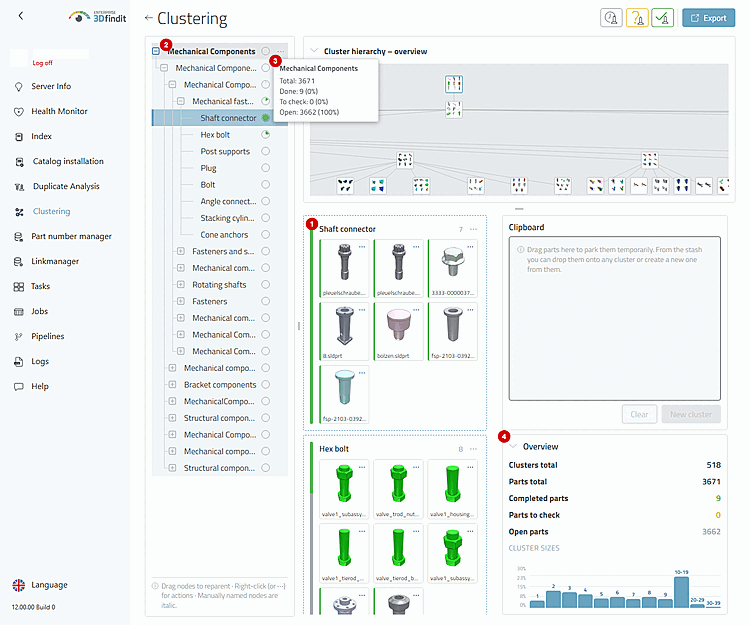Select the bolzen.sldprt part thumbnail
Image resolution: width=750 pixels, height=625 pixels.
[x=398, y=329]
